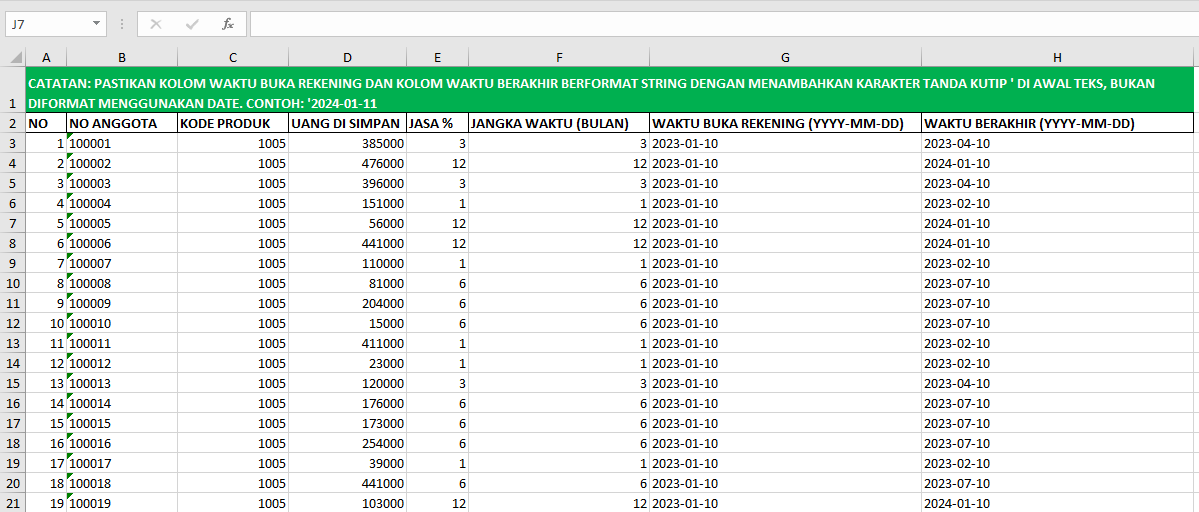Select the cell with value 254000

pyautogui.click(x=347, y=443)
